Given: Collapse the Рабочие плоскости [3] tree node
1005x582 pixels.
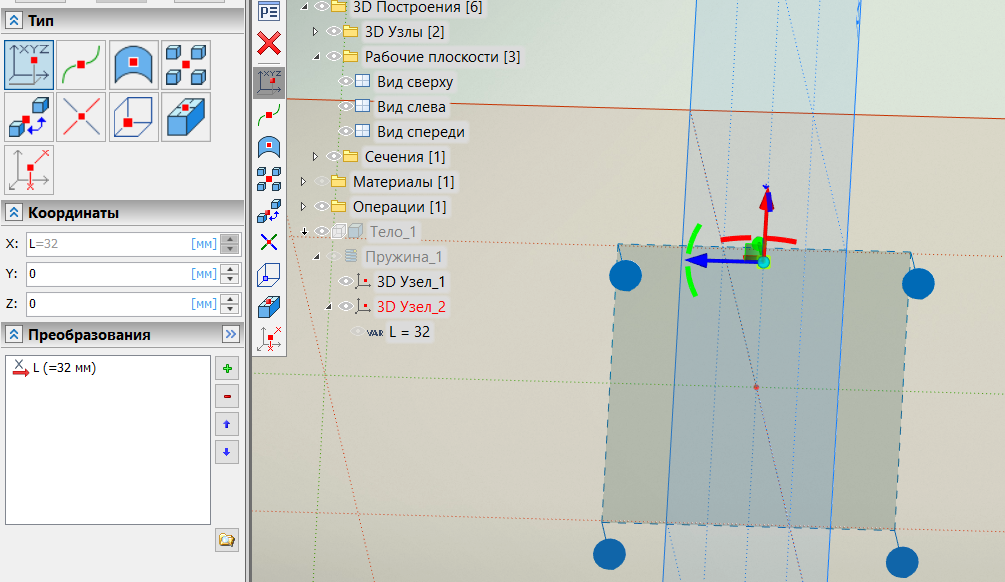Looking at the screenshot, I should click(x=316, y=57).
